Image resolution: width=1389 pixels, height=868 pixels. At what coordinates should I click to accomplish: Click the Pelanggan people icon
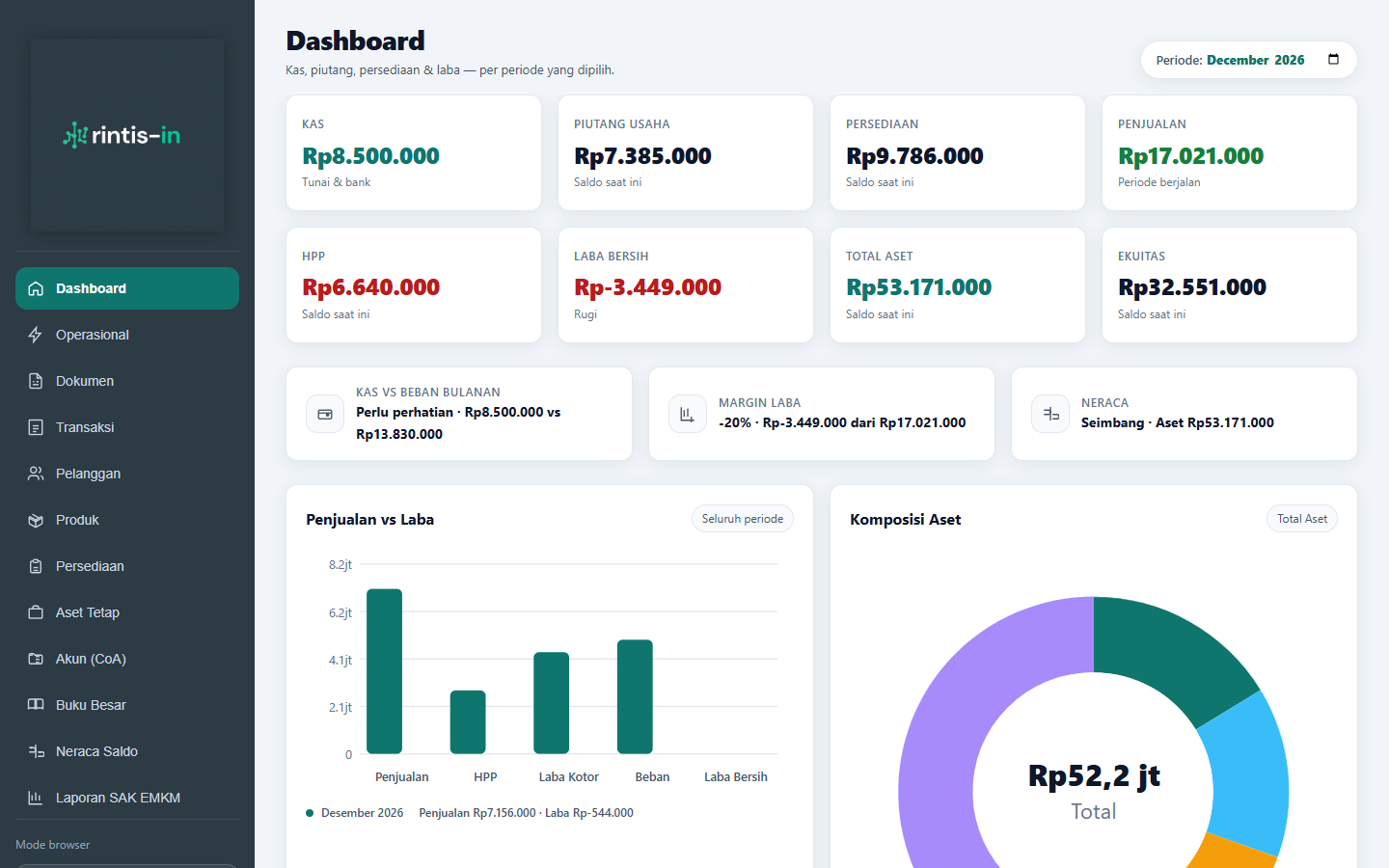pyautogui.click(x=36, y=474)
